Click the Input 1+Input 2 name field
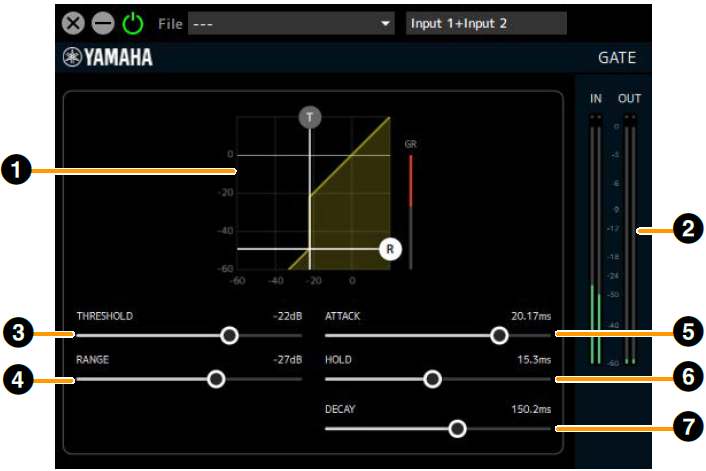Screen dimensions: 706x471 click(x=486, y=23)
